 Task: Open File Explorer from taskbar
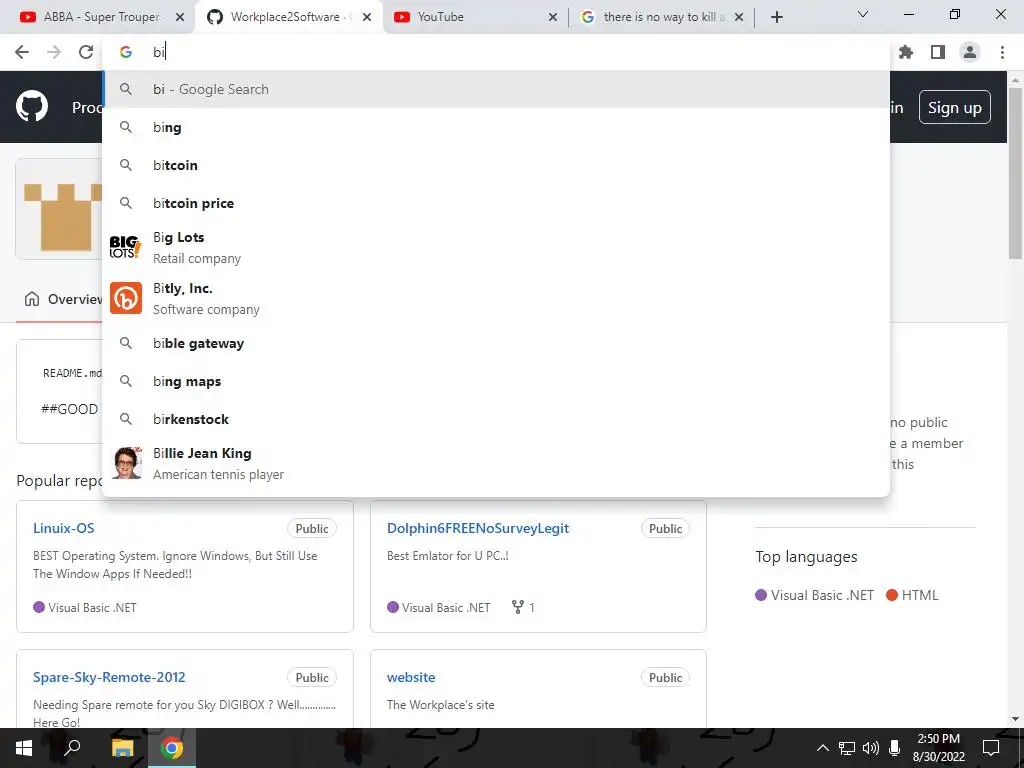click(x=122, y=748)
